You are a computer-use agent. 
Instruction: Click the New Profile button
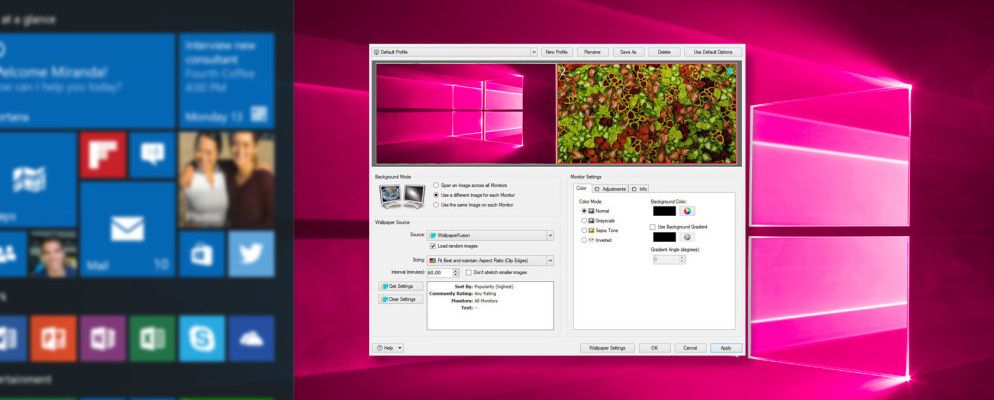tap(556, 52)
